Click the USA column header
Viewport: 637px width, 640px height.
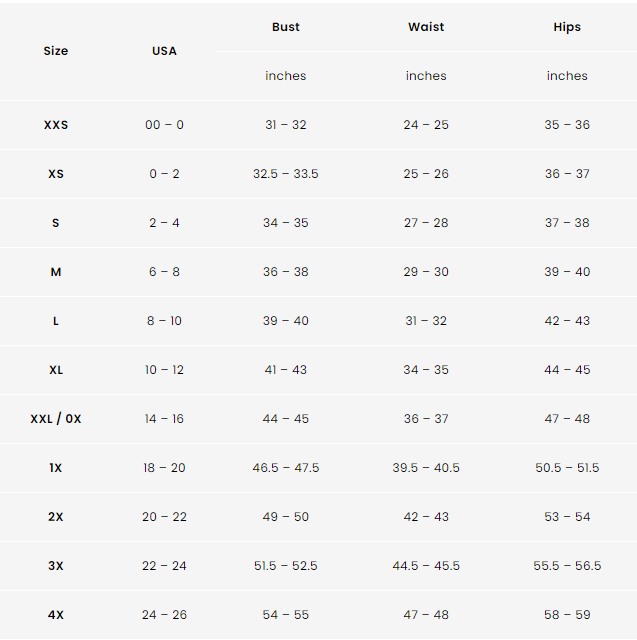[164, 51]
